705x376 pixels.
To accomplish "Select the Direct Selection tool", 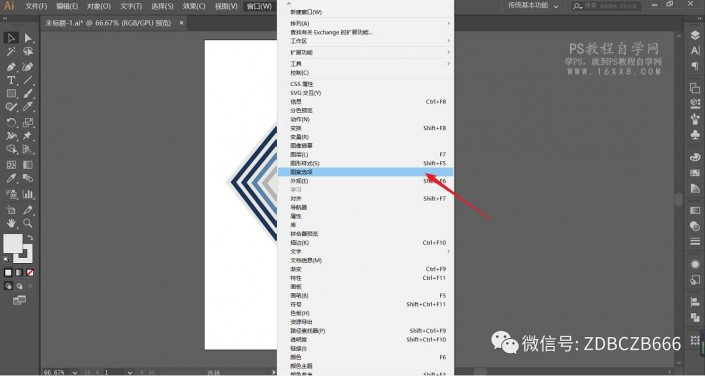I will coord(28,38).
